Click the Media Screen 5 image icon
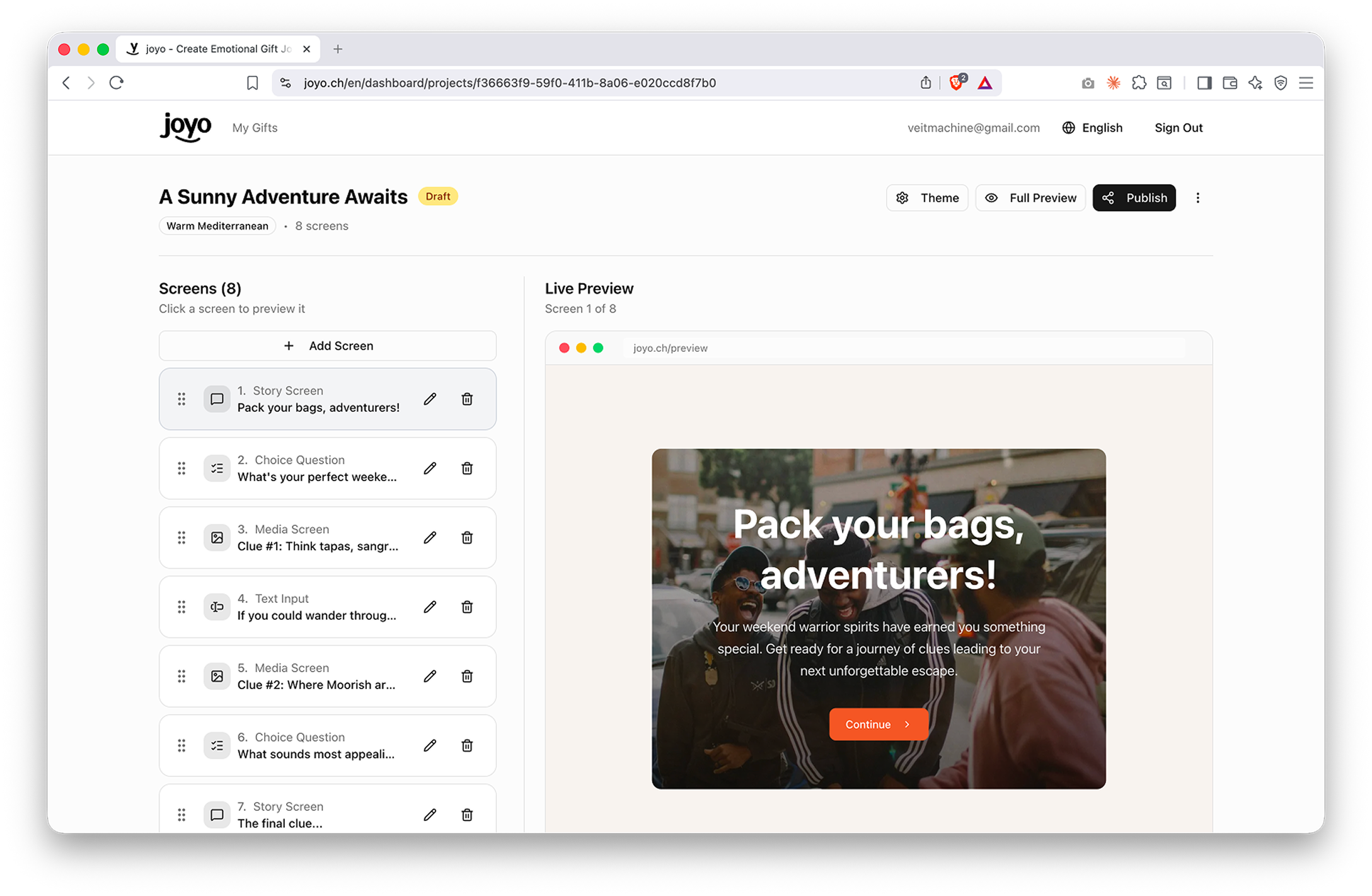1372x896 pixels. 217,677
